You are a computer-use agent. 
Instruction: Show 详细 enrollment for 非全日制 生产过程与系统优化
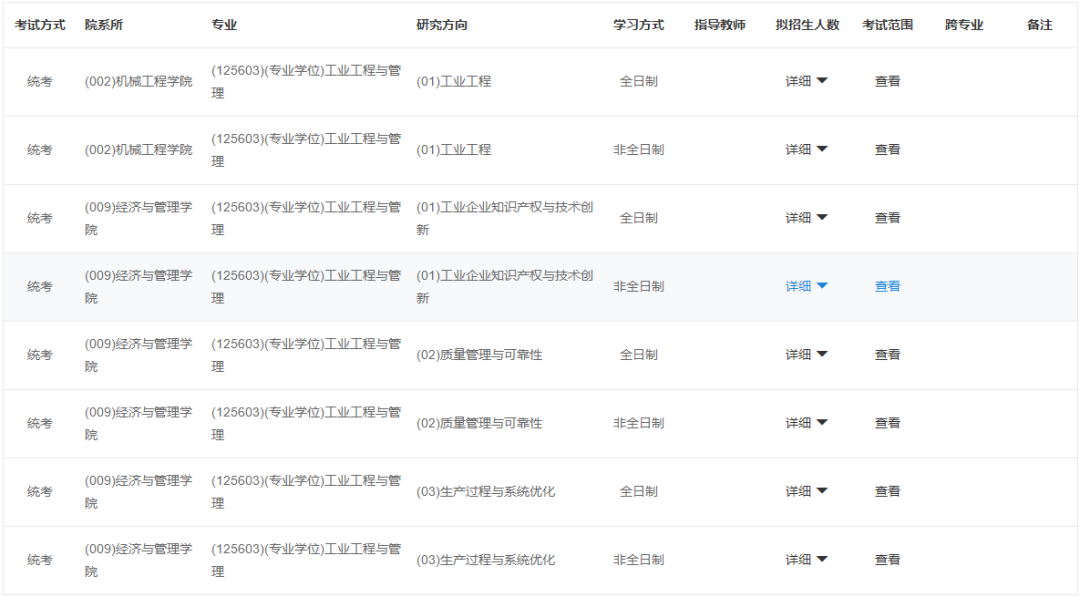click(806, 560)
